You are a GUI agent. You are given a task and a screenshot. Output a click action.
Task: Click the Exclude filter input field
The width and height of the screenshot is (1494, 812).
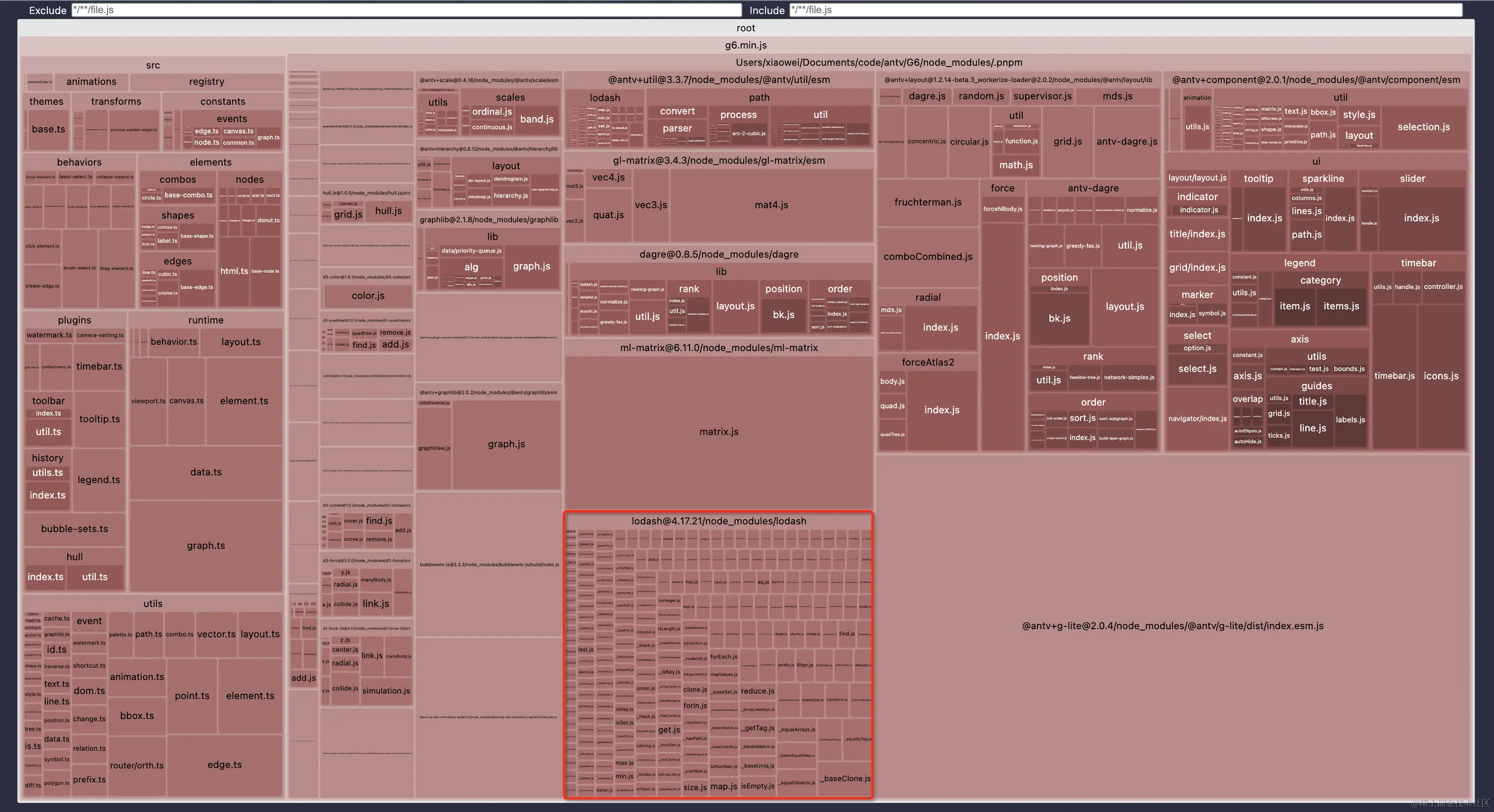click(406, 10)
